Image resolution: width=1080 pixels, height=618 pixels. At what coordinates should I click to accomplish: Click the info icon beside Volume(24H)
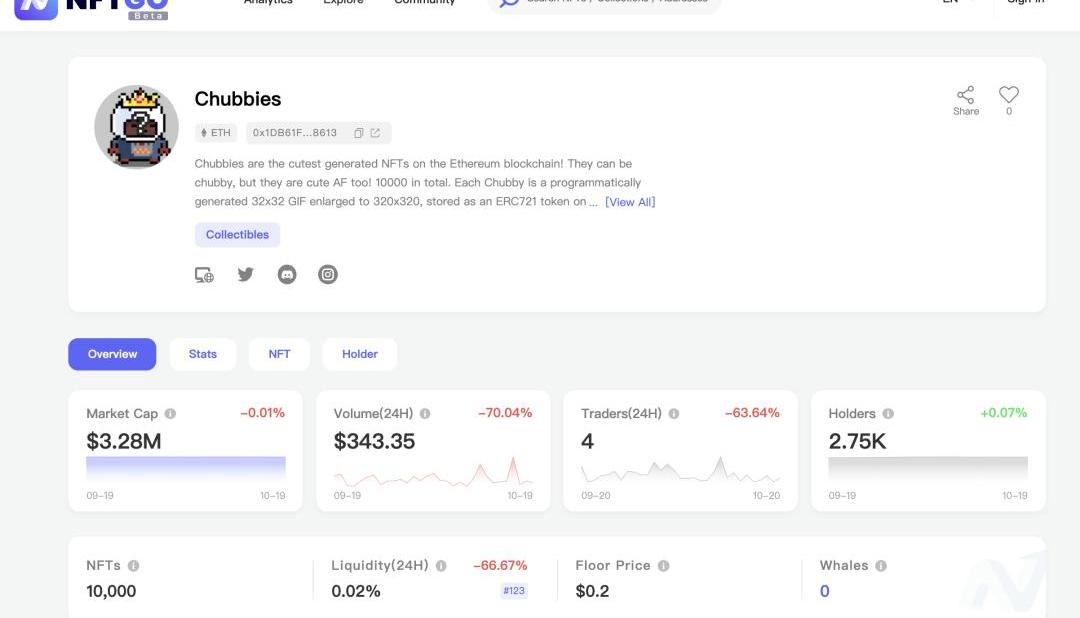click(x=425, y=414)
